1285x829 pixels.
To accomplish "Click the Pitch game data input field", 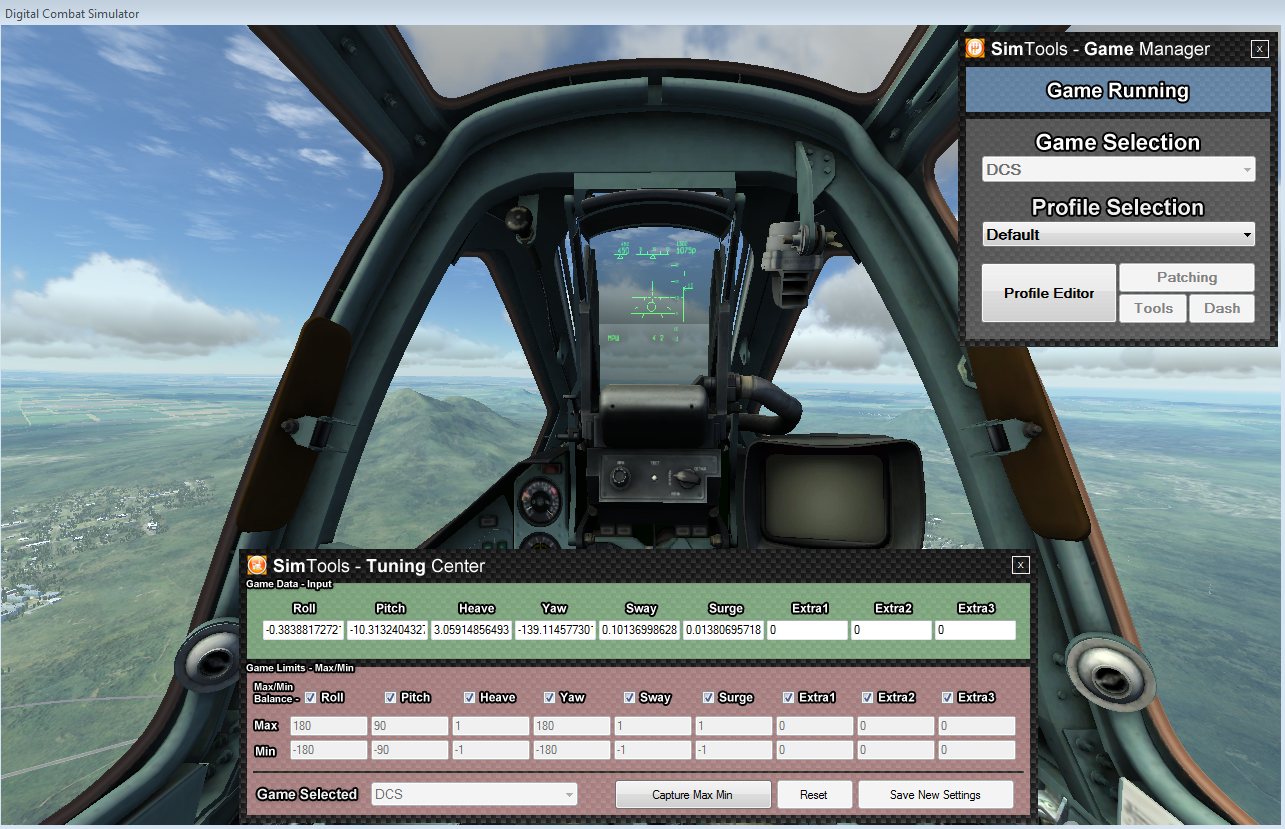I will pyautogui.click(x=388, y=630).
